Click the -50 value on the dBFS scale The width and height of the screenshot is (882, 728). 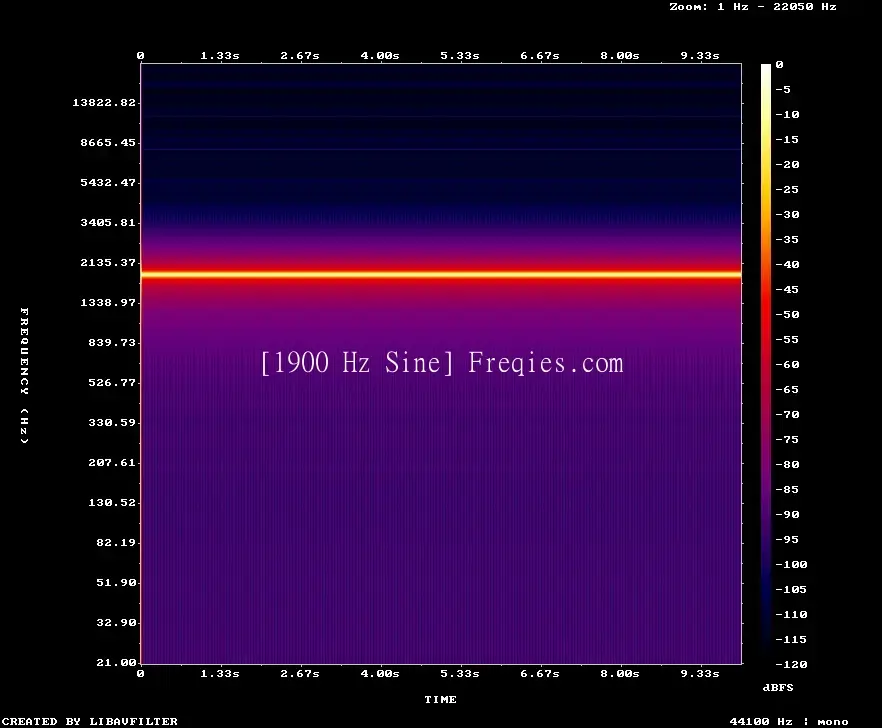787,314
